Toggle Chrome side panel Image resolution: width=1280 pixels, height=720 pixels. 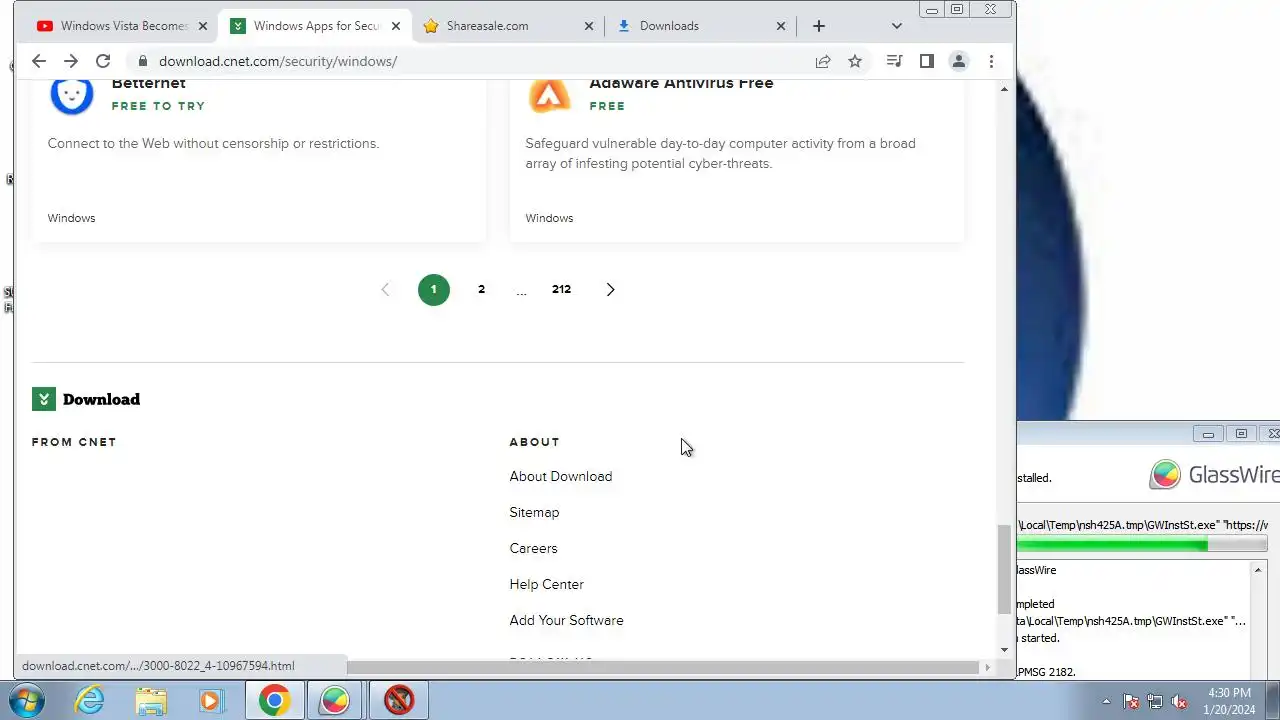(x=927, y=61)
